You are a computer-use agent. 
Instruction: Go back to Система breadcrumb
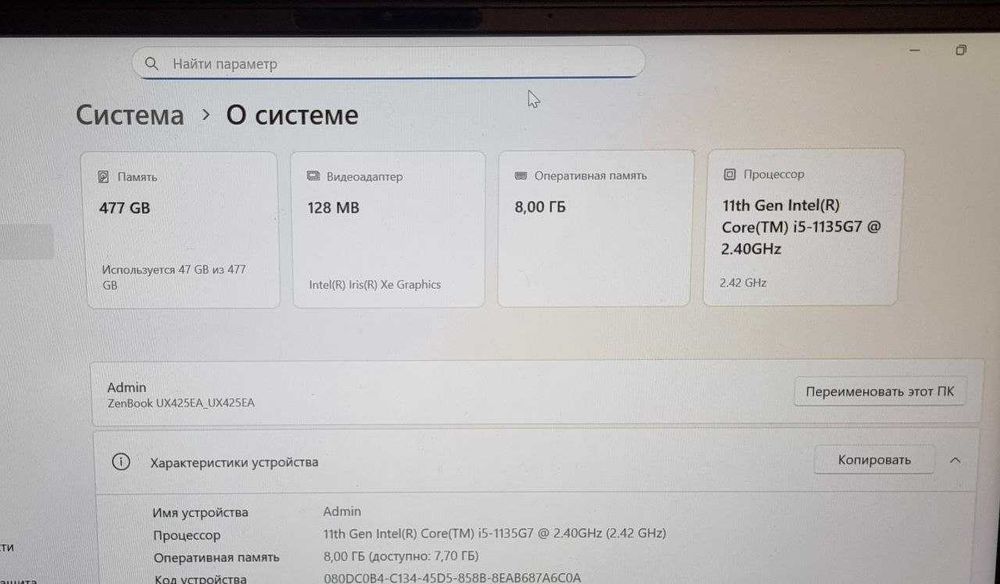coord(130,115)
